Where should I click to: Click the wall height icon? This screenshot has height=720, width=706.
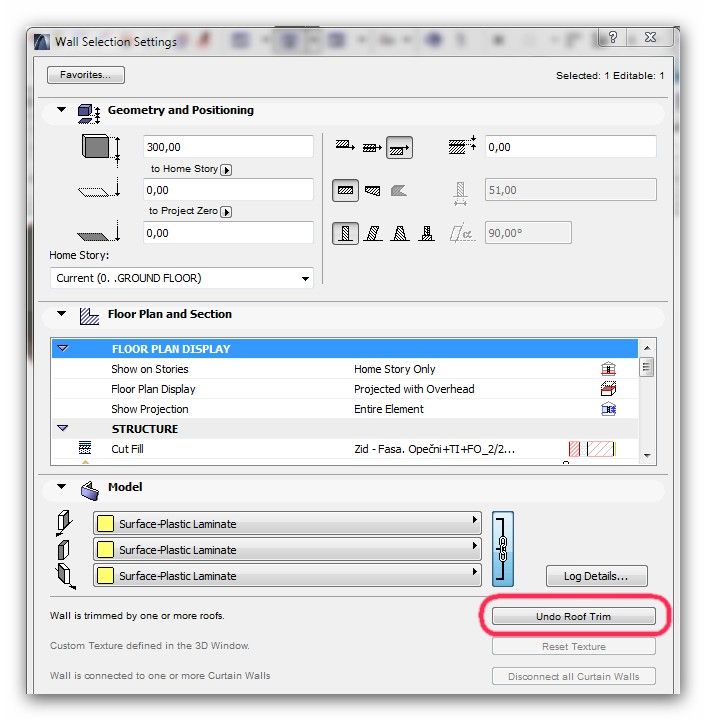tap(101, 150)
